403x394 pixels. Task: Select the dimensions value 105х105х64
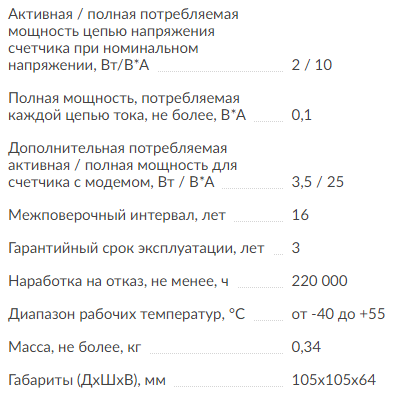(x=334, y=380)
